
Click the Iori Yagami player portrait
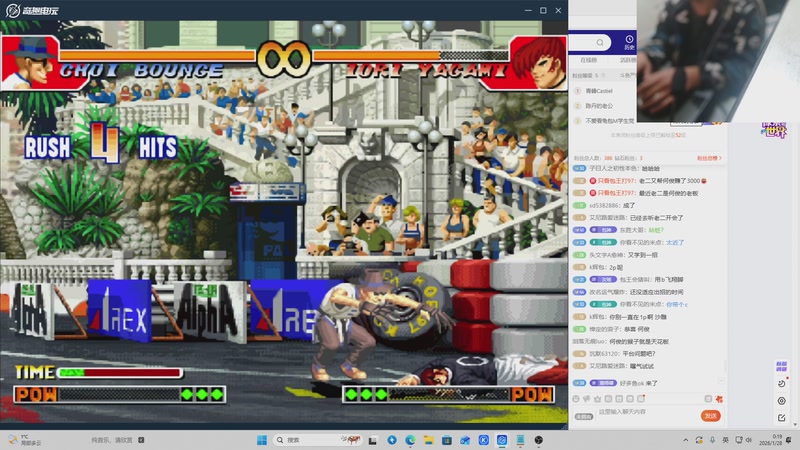[538, 62]
